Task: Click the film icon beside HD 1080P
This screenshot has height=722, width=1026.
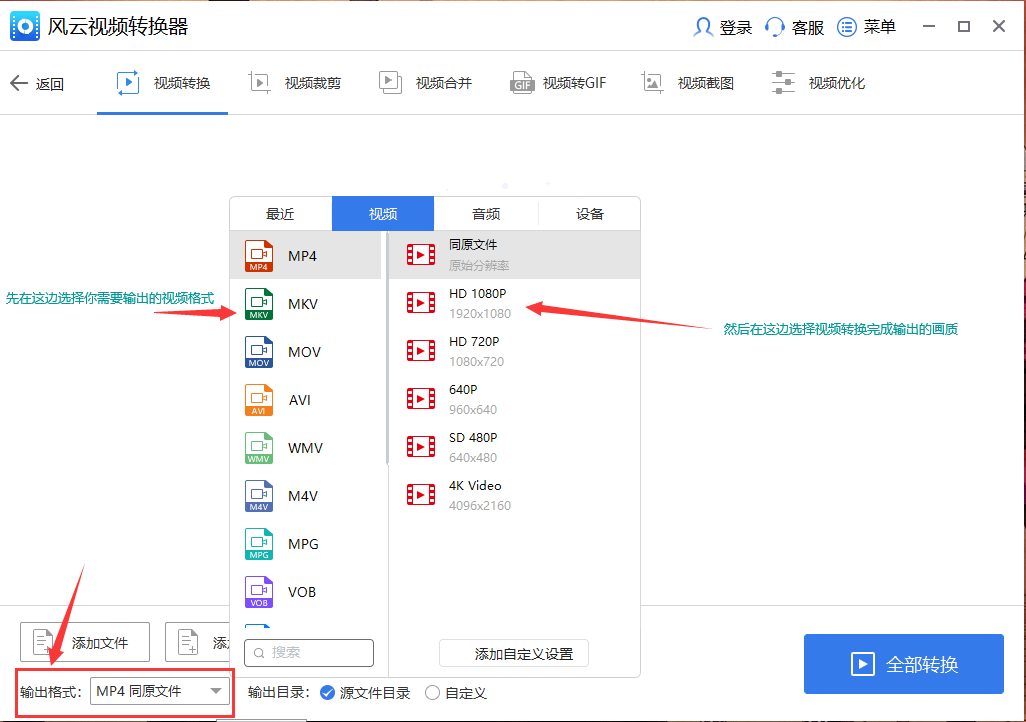Action: point(421,303)
